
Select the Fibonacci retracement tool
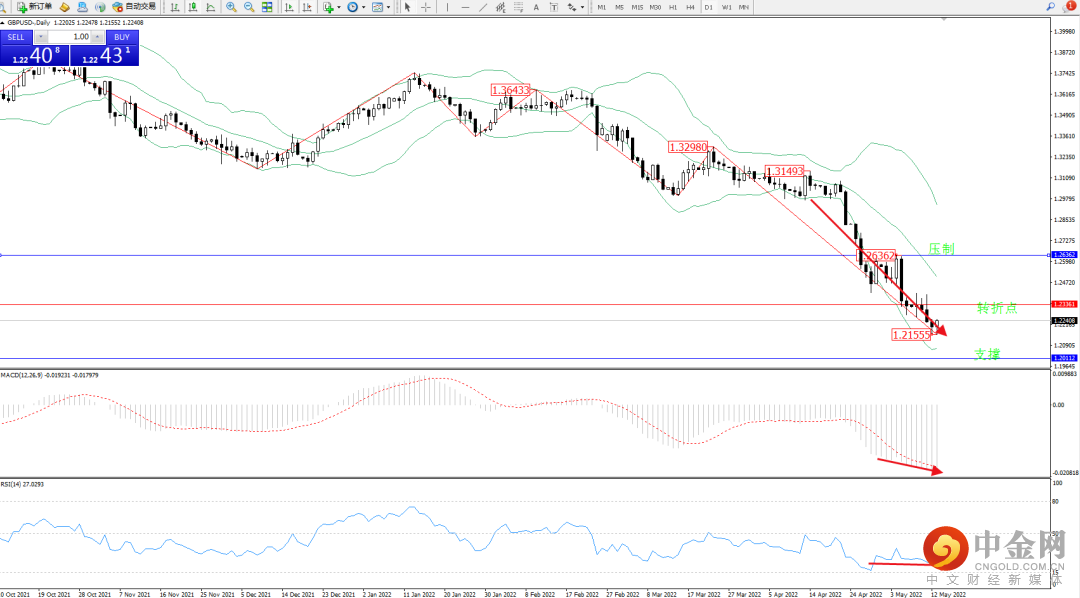(519, 7)
